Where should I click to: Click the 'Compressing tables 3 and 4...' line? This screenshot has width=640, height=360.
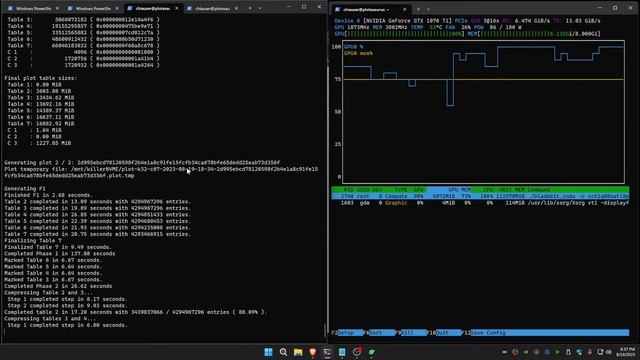[x=50, y=319]
